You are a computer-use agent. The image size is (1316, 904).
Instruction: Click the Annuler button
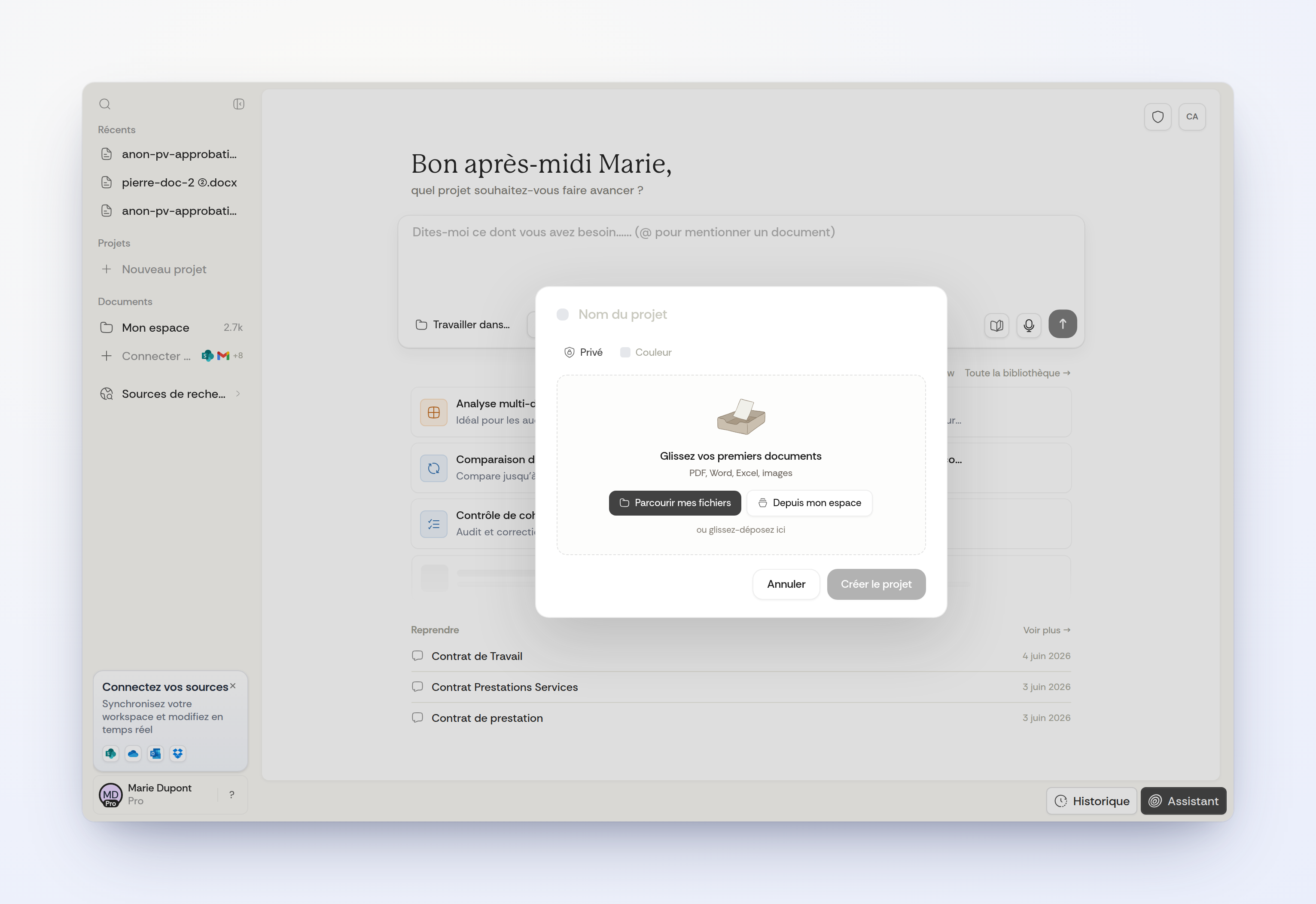786,584
